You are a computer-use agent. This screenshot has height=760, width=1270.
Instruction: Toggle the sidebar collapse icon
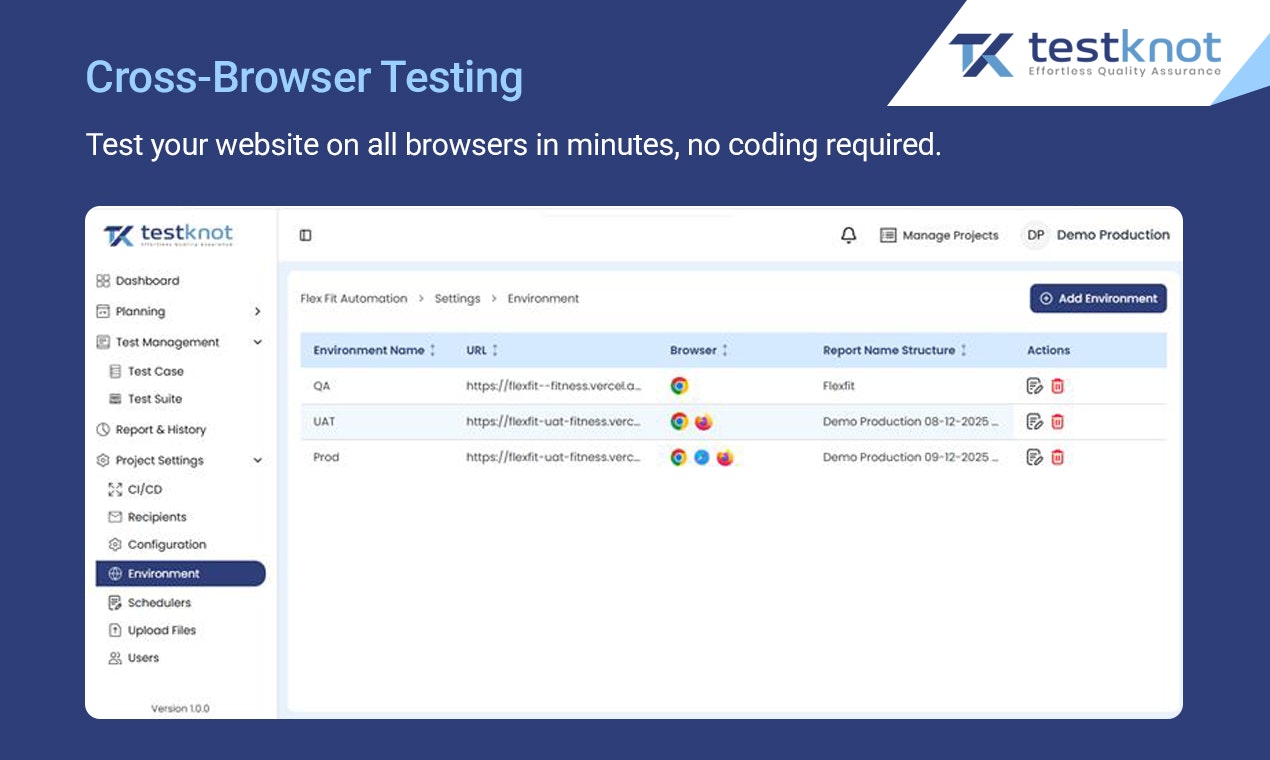[x=305, y=235]
